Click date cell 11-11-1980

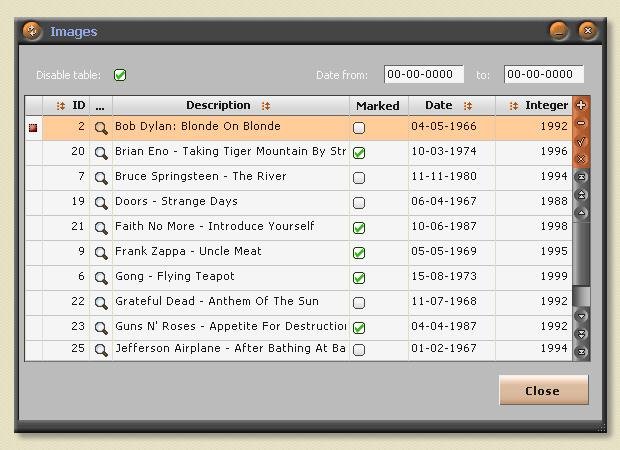coord(452,178)
